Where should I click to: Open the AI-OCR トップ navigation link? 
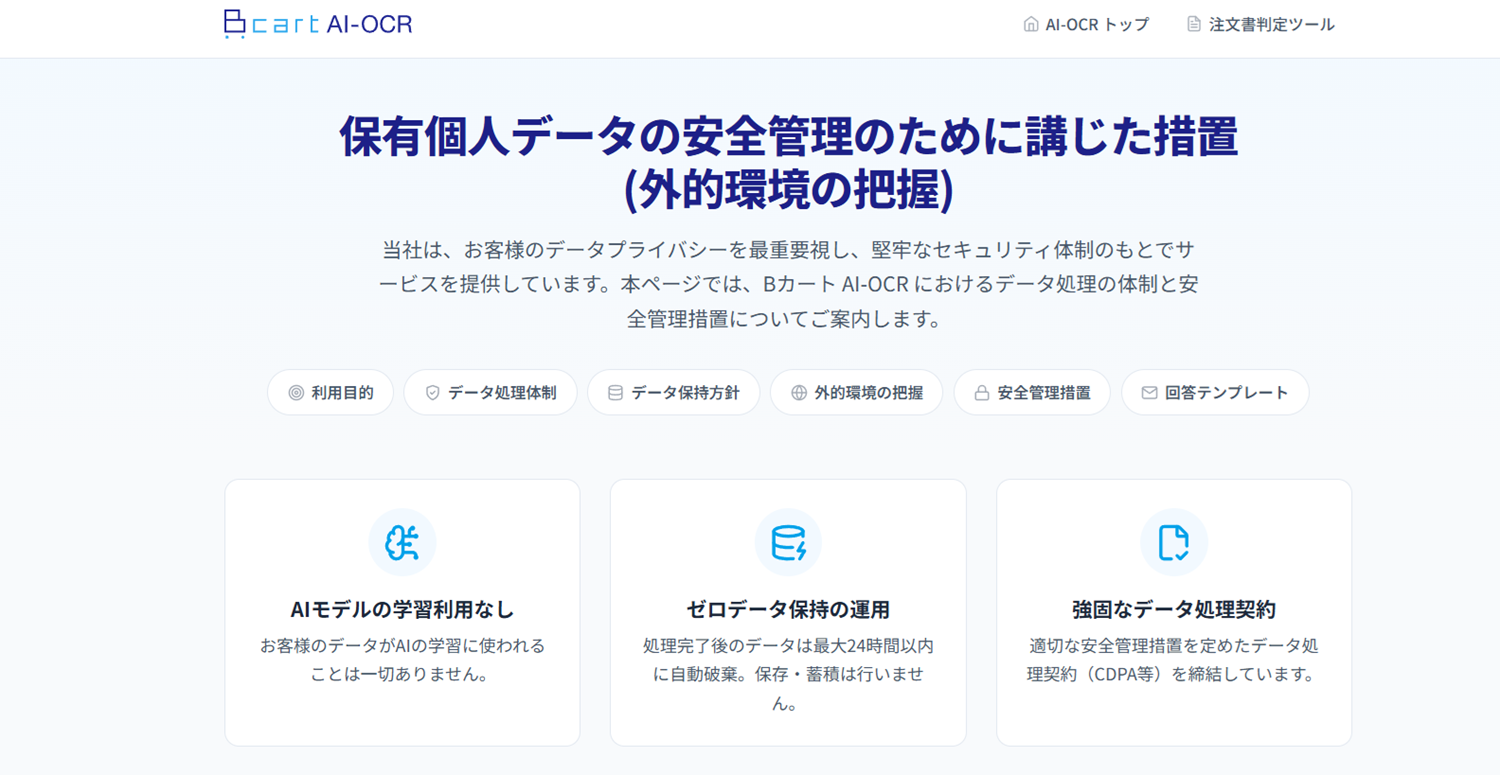coord(1097,25)
